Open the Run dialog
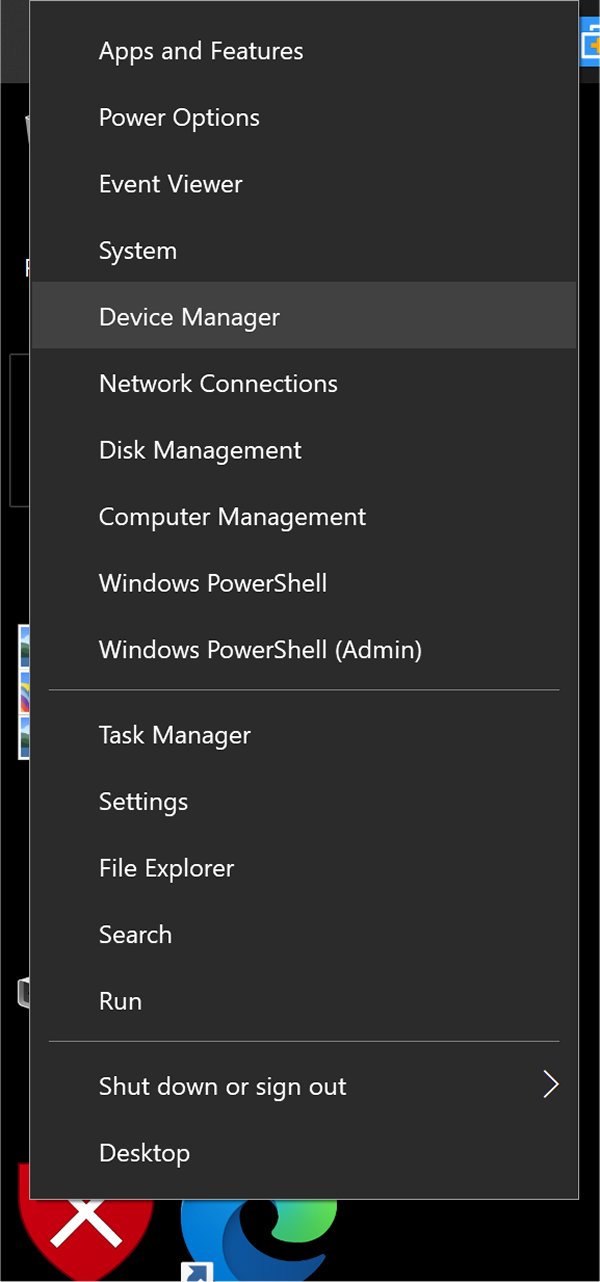 click(120, 1000)
